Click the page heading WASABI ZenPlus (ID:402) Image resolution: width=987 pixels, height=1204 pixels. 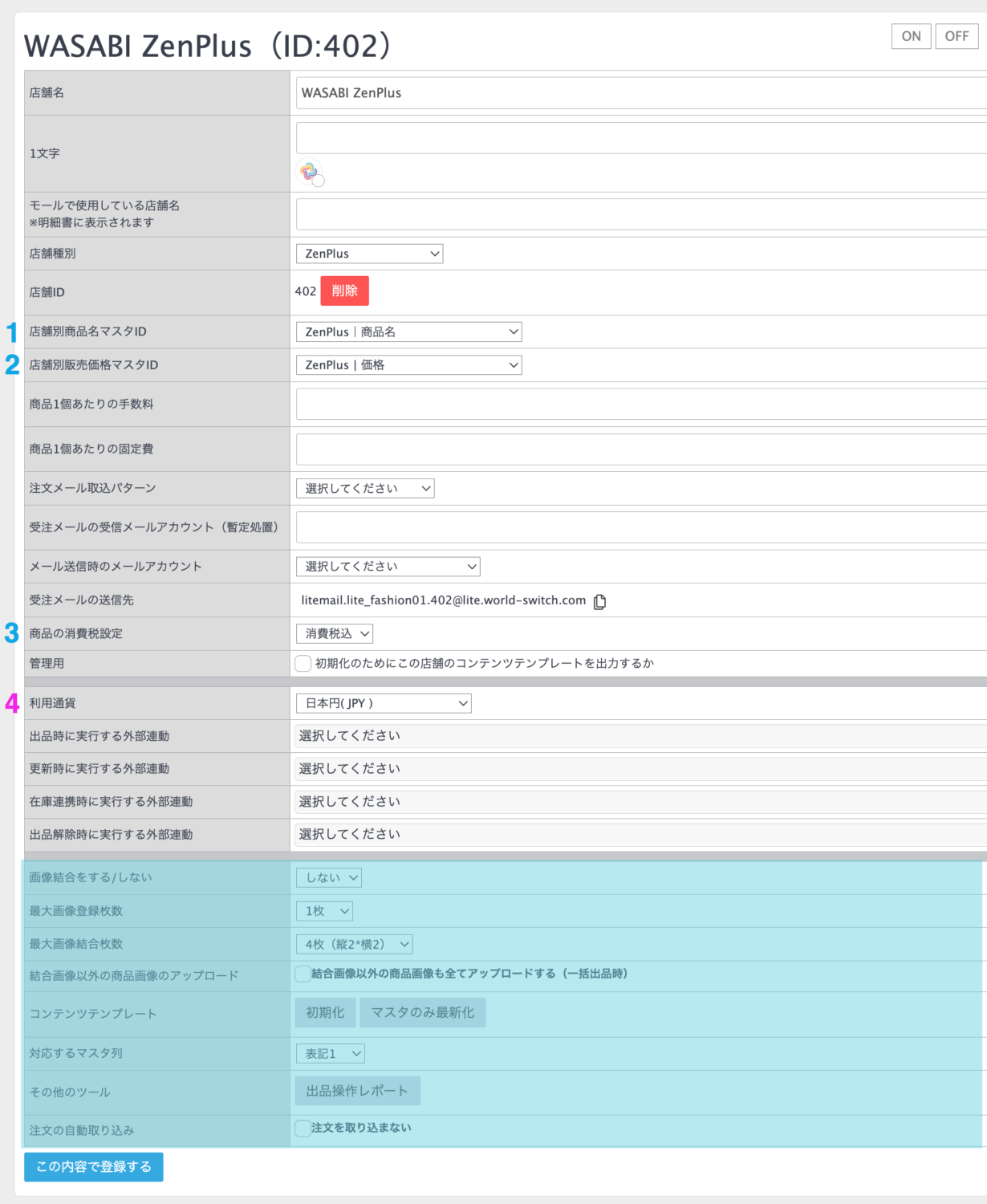point(207,46)
